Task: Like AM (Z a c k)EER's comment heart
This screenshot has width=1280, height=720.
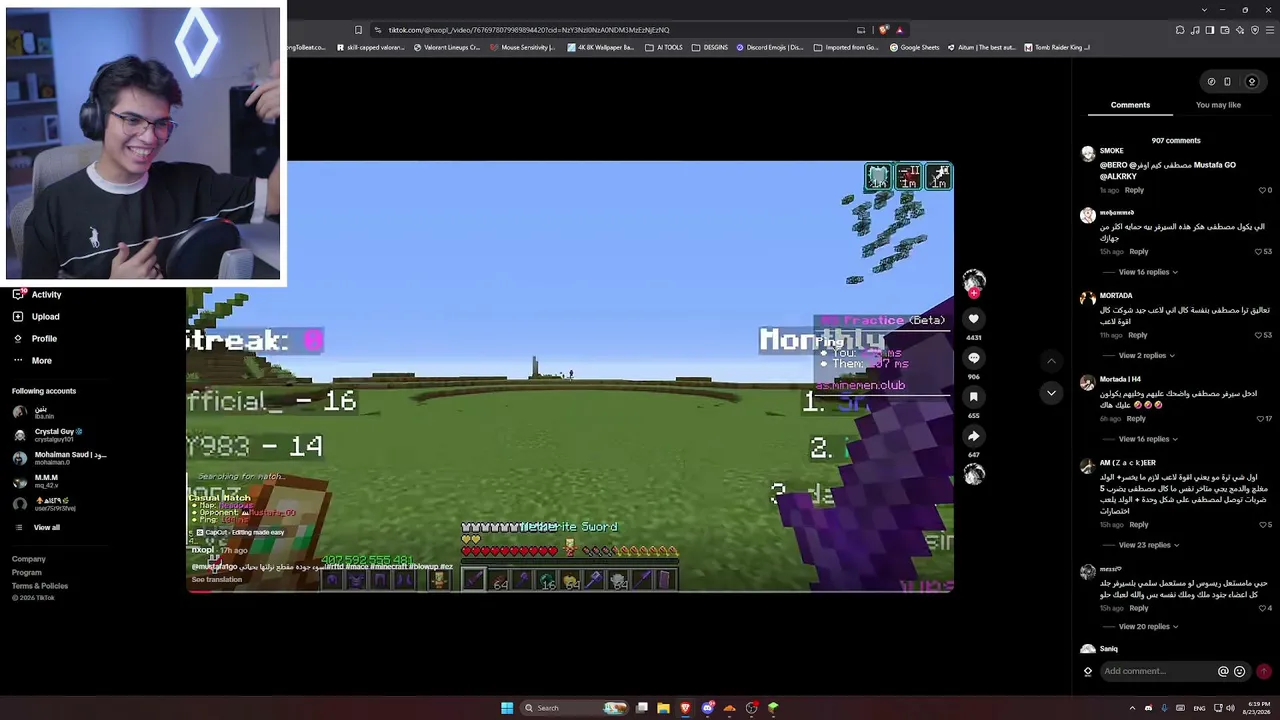Action: 1262,525
